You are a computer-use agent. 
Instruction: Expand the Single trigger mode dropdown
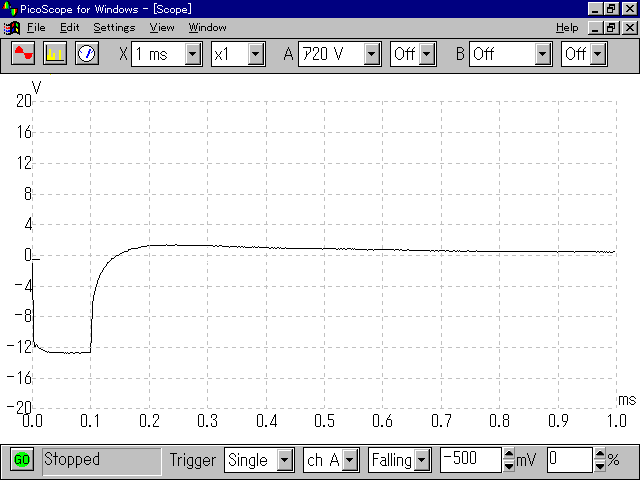click(285, 460)
